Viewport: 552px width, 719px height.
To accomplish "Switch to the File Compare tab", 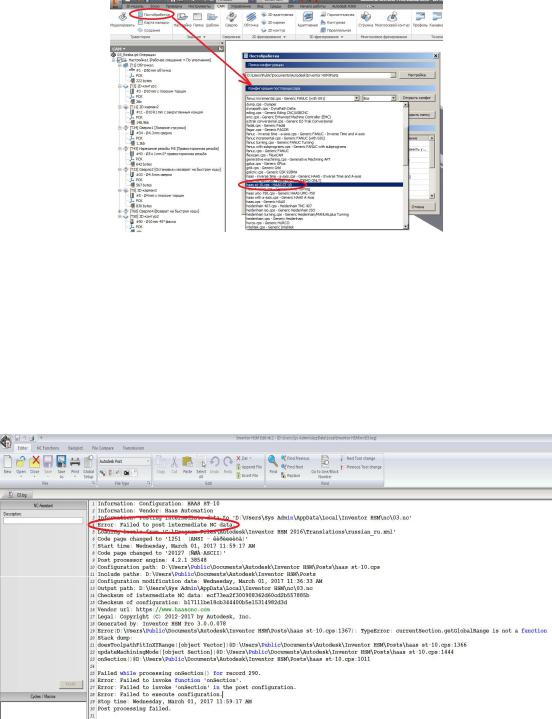I will point(103,448).
